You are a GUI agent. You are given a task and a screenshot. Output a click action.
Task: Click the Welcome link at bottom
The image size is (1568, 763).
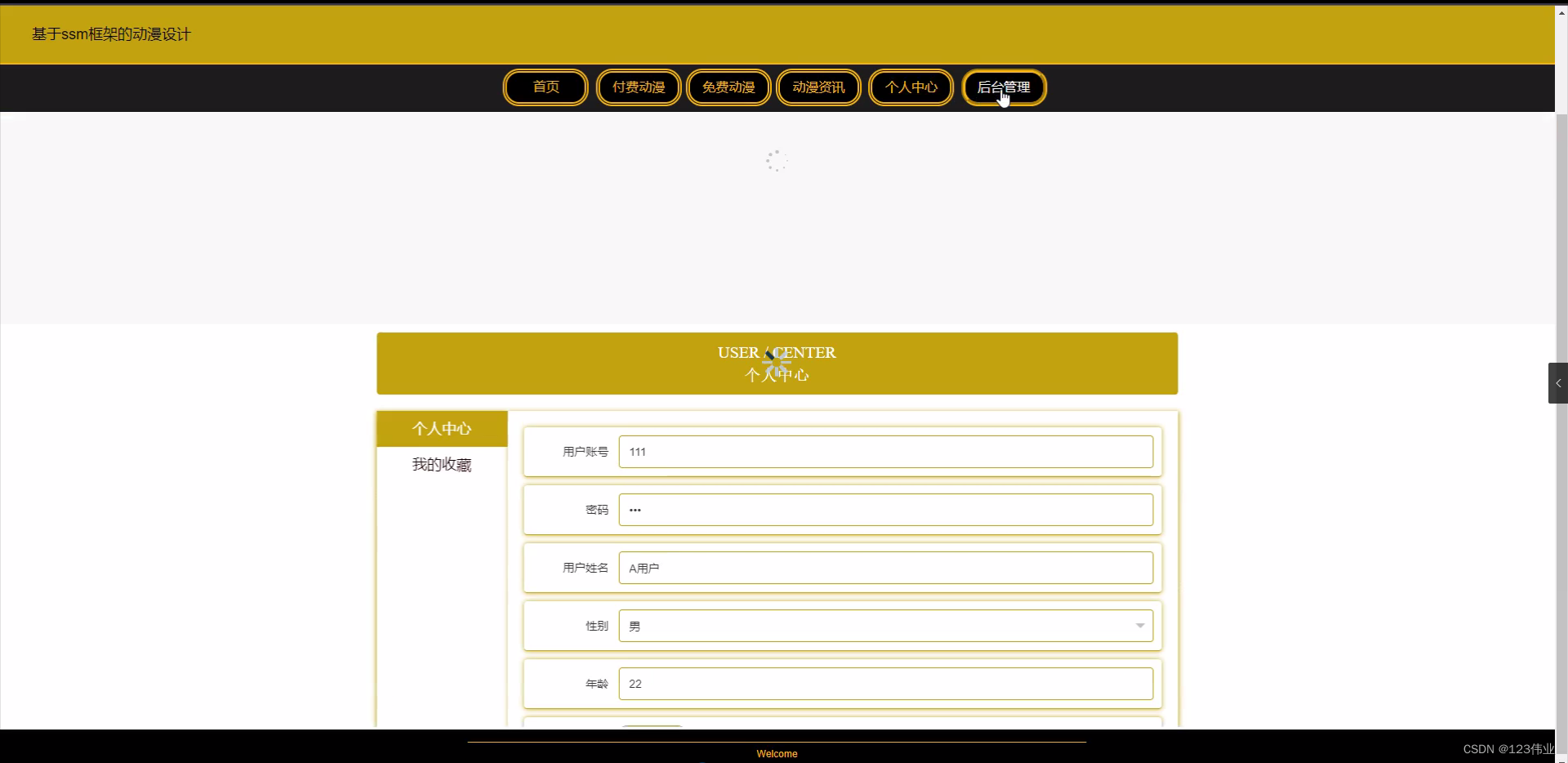(x=777, y=753)
